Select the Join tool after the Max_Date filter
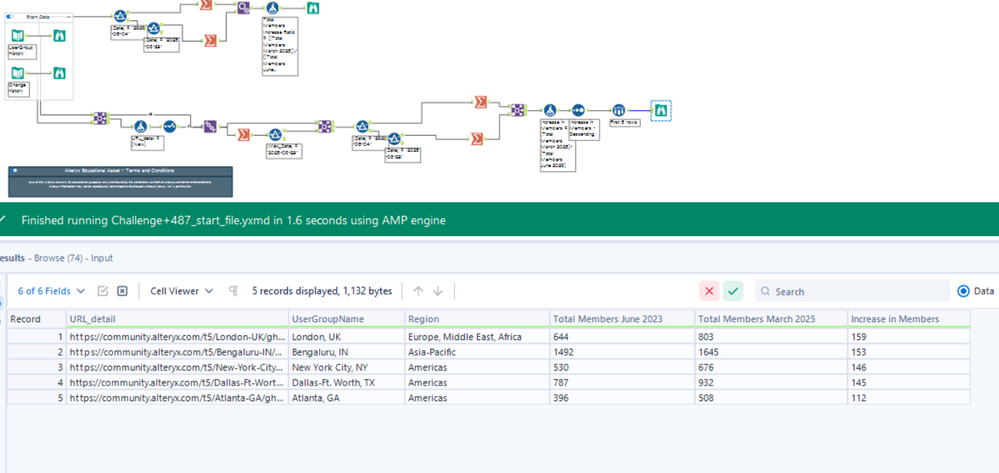999x473 pixels. (325, 127)
